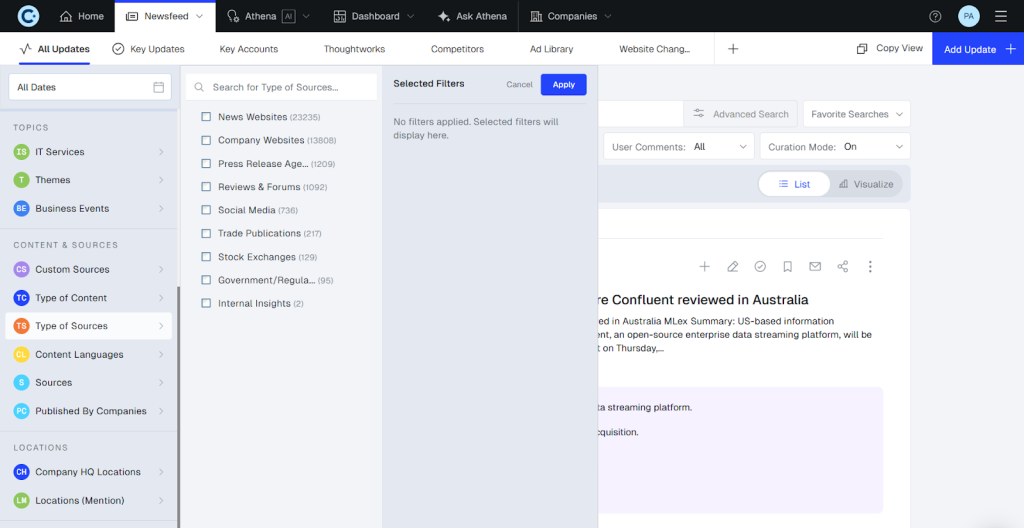The width and height of the screenshot is (1024, 528).
Task: Click the Apply filters button
Action: pyautogui.click(x=563, y=85)
